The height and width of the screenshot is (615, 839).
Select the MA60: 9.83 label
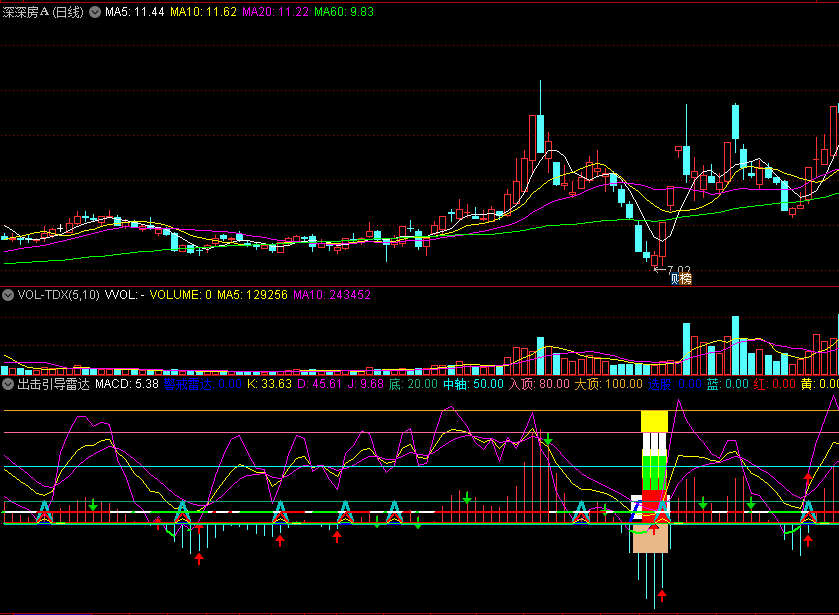tap(344, 12)
